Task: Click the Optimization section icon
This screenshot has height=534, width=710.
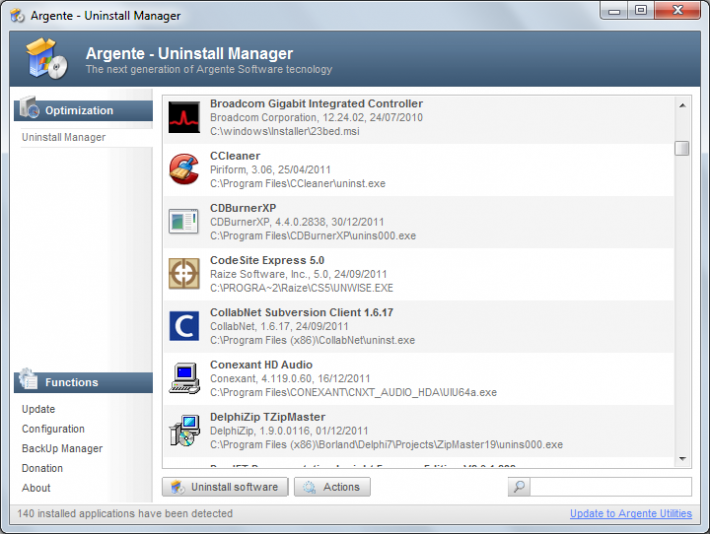Action: (x=29, y=107)
